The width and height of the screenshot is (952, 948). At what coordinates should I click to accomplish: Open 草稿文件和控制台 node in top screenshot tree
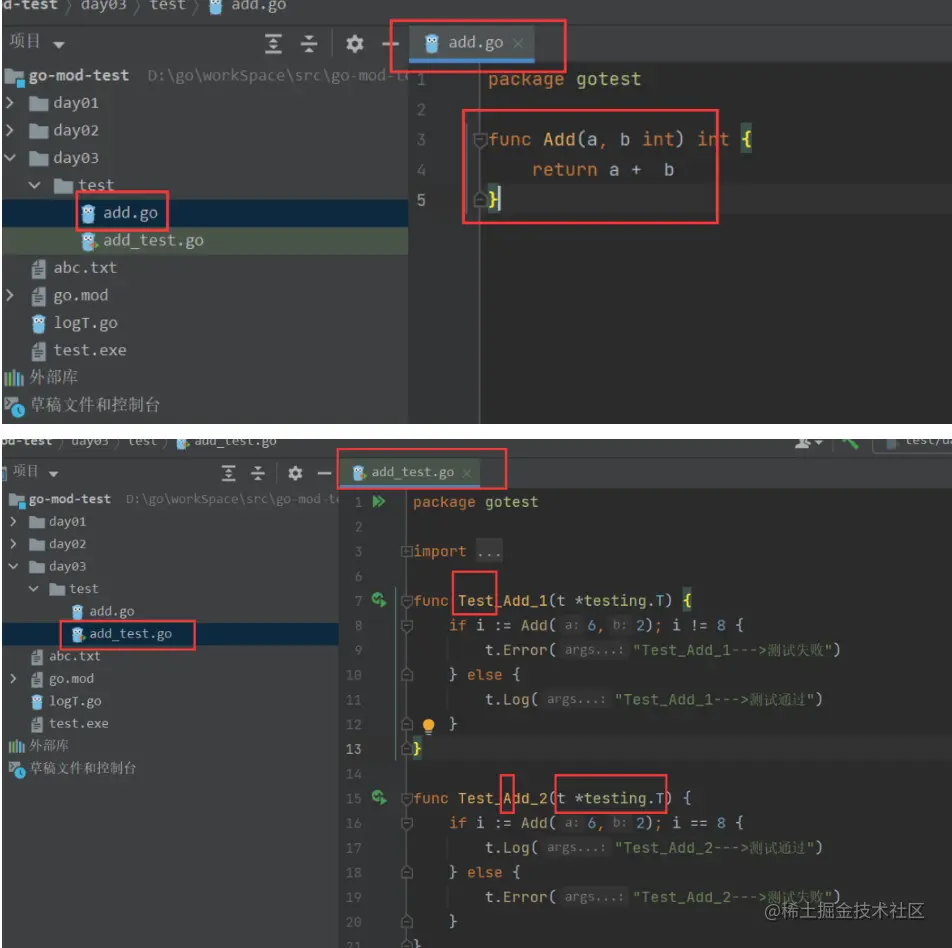point(82,405)
